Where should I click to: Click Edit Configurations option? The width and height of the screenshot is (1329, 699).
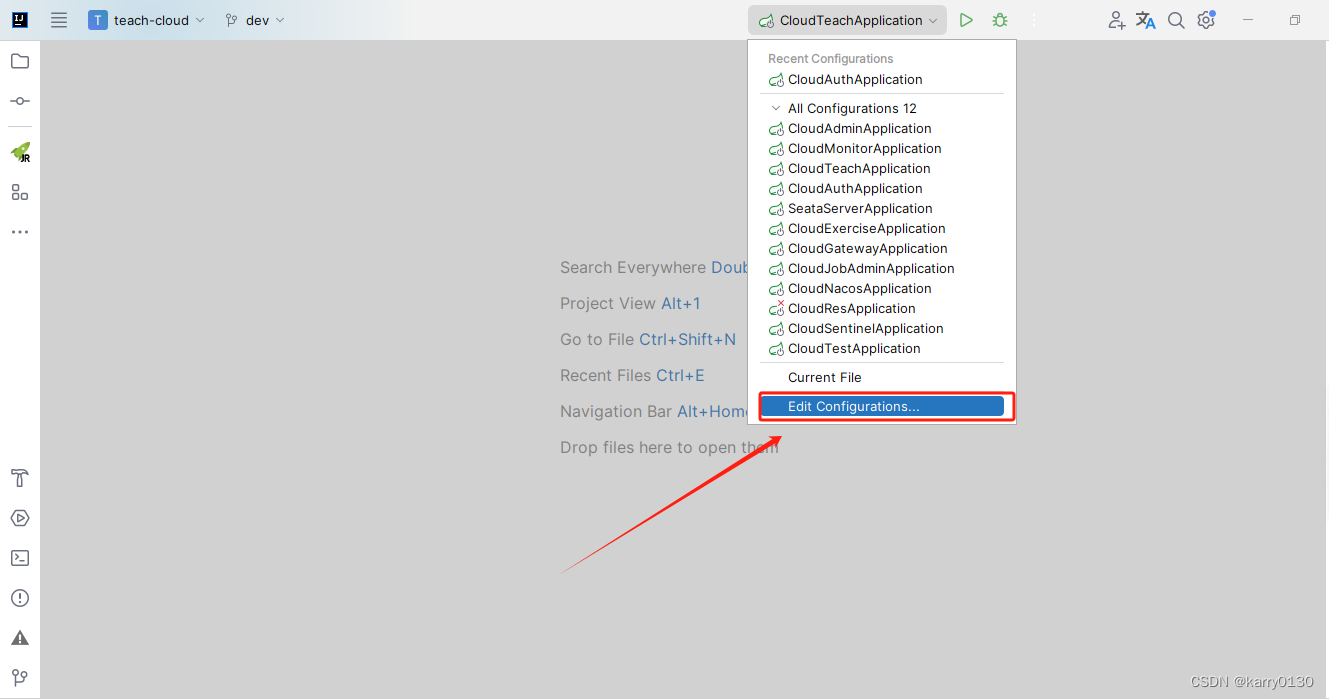click(881, 406)
